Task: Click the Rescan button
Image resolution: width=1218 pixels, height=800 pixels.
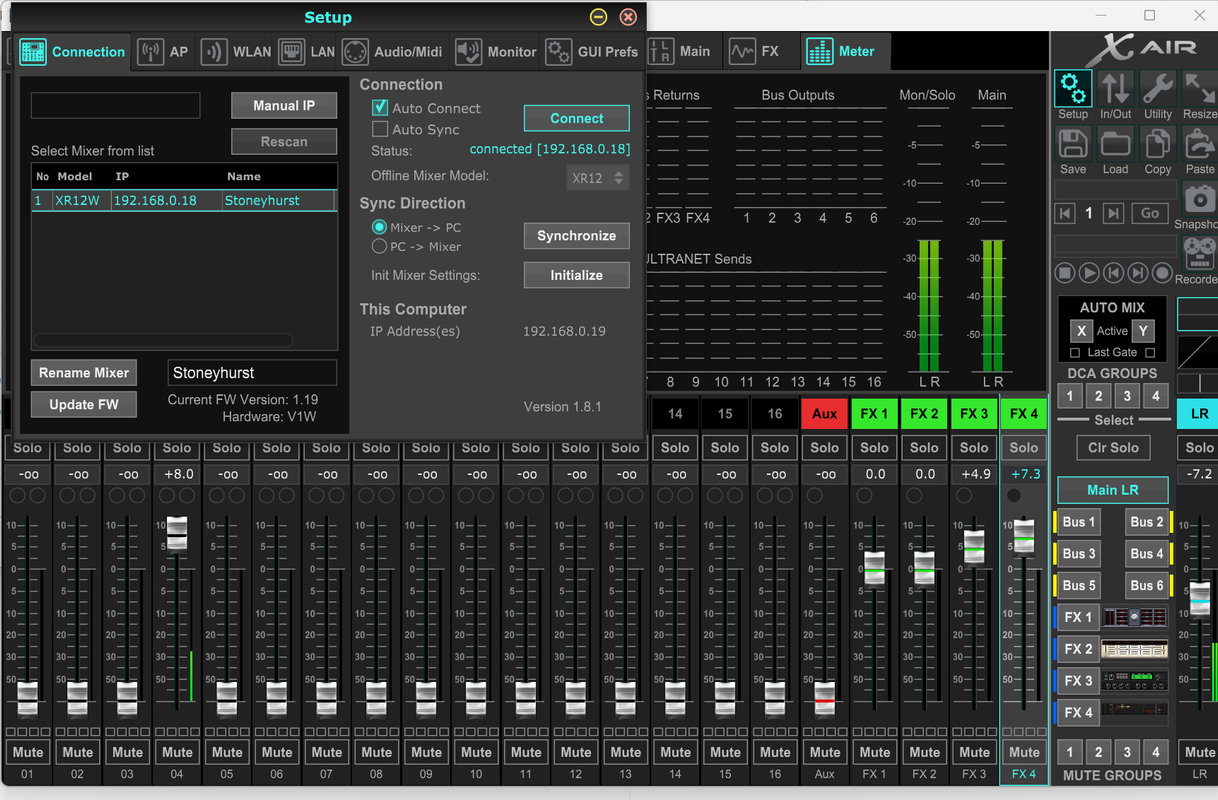Action: pos(284,142)
